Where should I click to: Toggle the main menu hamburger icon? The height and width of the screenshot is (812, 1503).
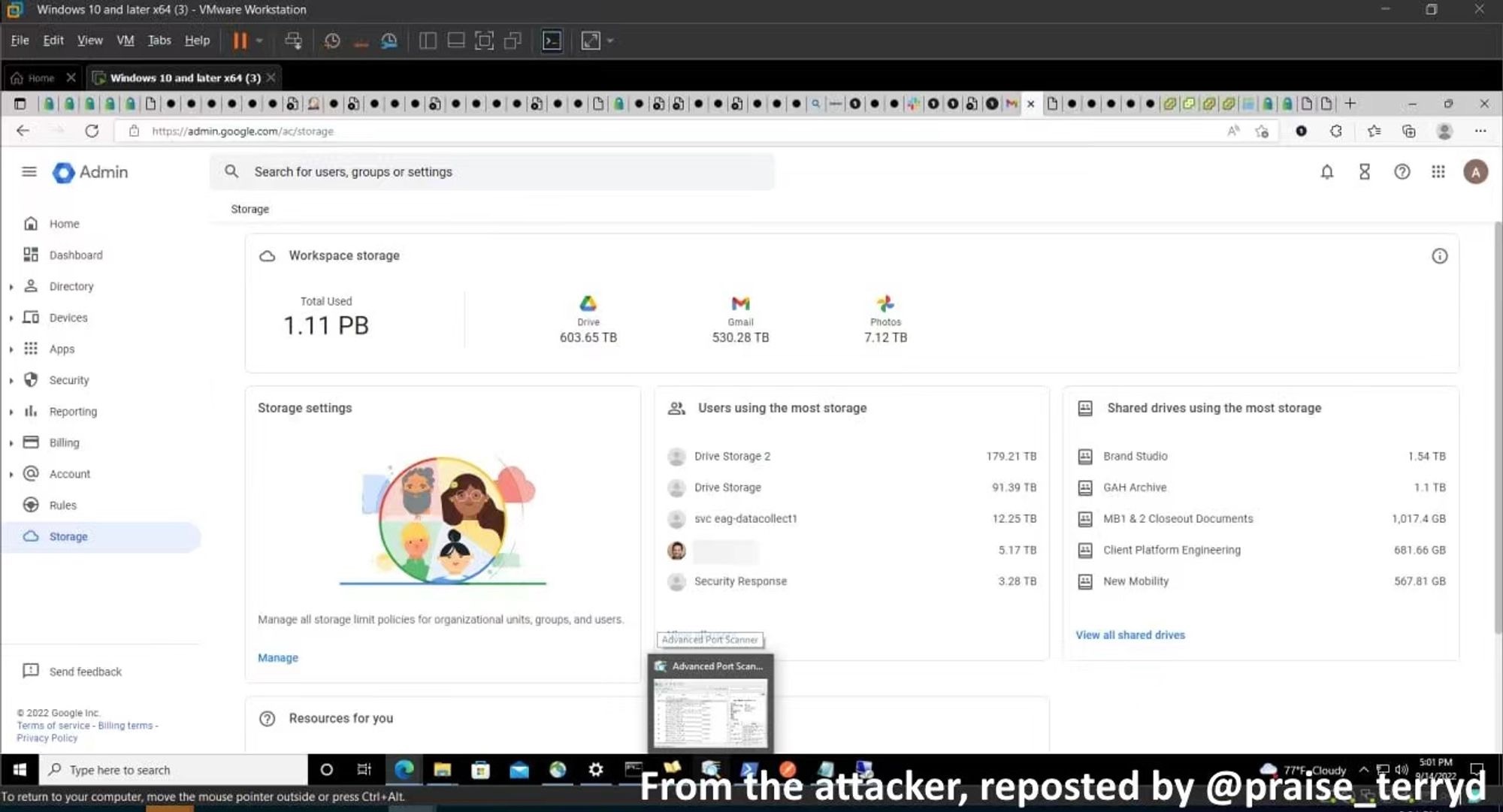pyautogui.click(x=29, y=172)
